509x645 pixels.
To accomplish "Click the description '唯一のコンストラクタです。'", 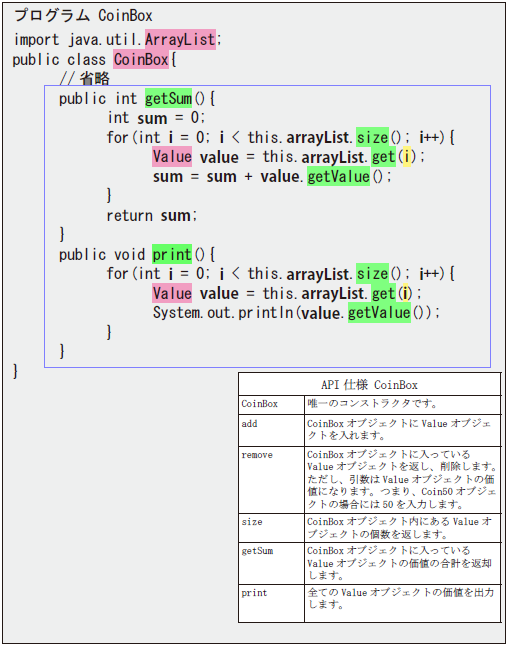I will (x=372, y=404).
